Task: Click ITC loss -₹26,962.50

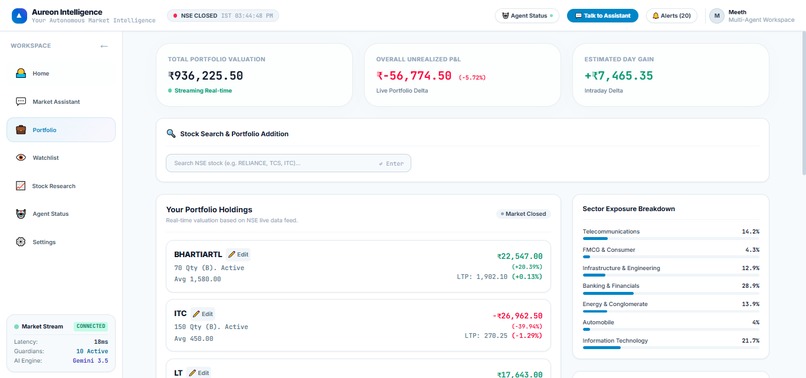Action: [517, 316]
